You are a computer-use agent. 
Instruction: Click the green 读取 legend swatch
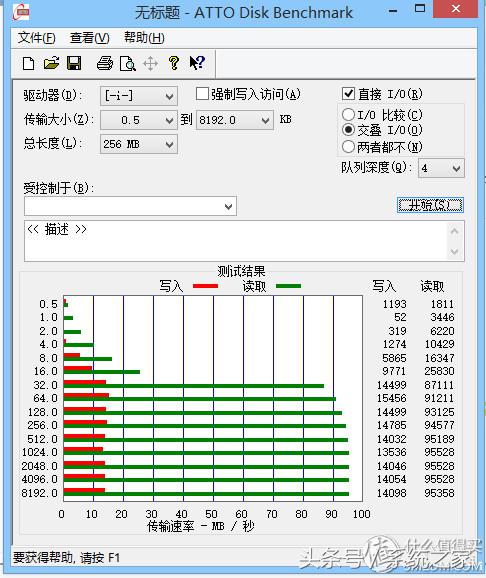pyautogui.click(x=288, y=286)
